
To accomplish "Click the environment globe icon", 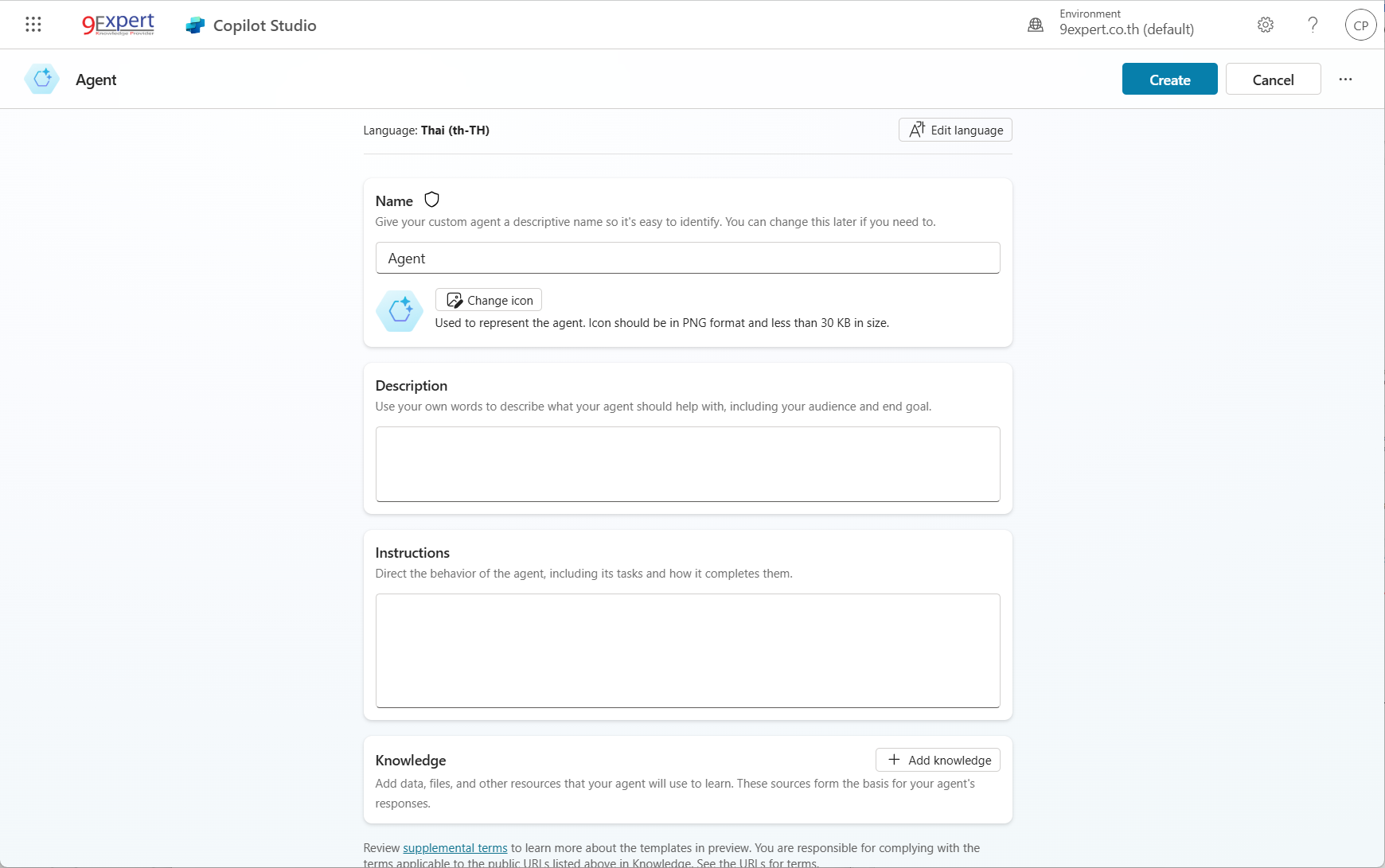I will [x=1035, y=25].
